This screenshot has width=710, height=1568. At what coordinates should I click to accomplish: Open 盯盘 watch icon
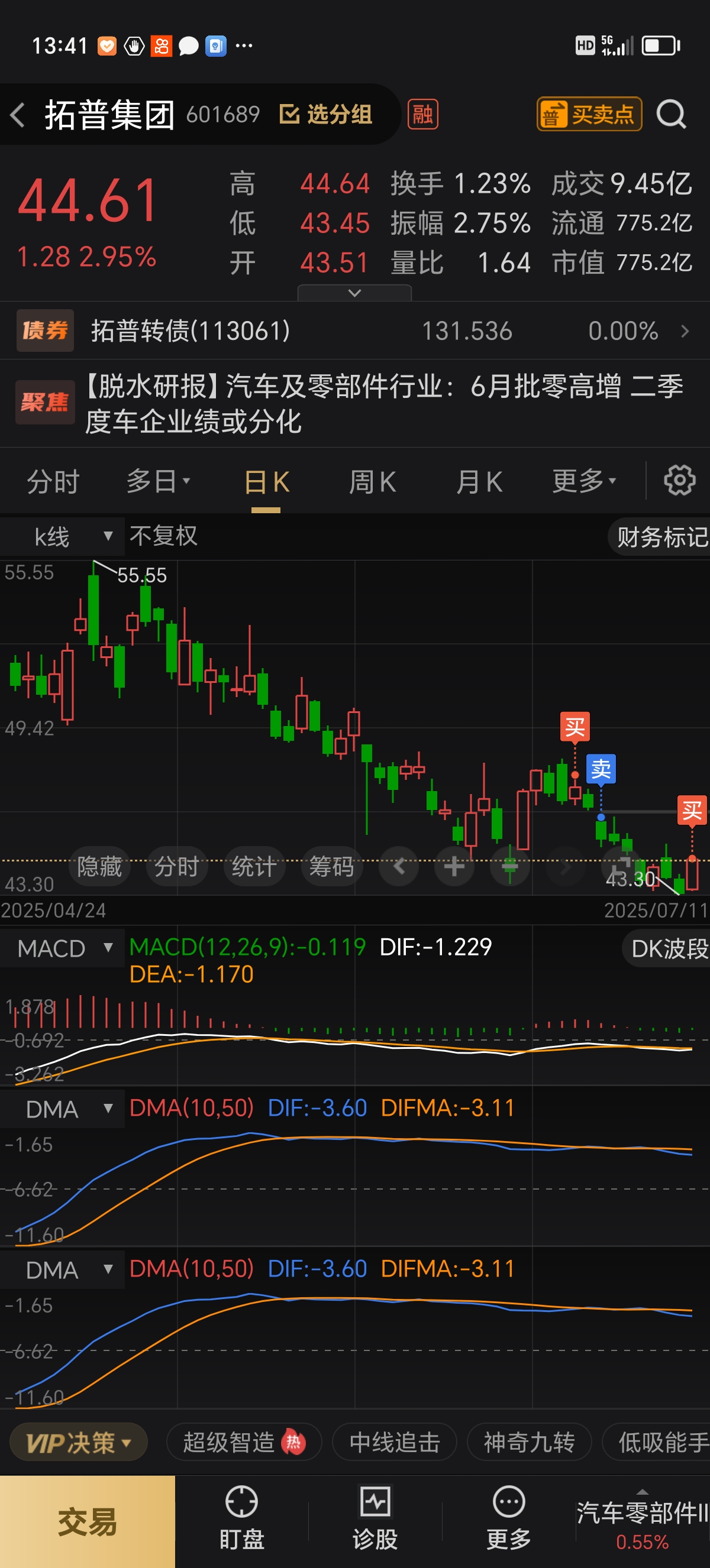[x=242, y=1518]
